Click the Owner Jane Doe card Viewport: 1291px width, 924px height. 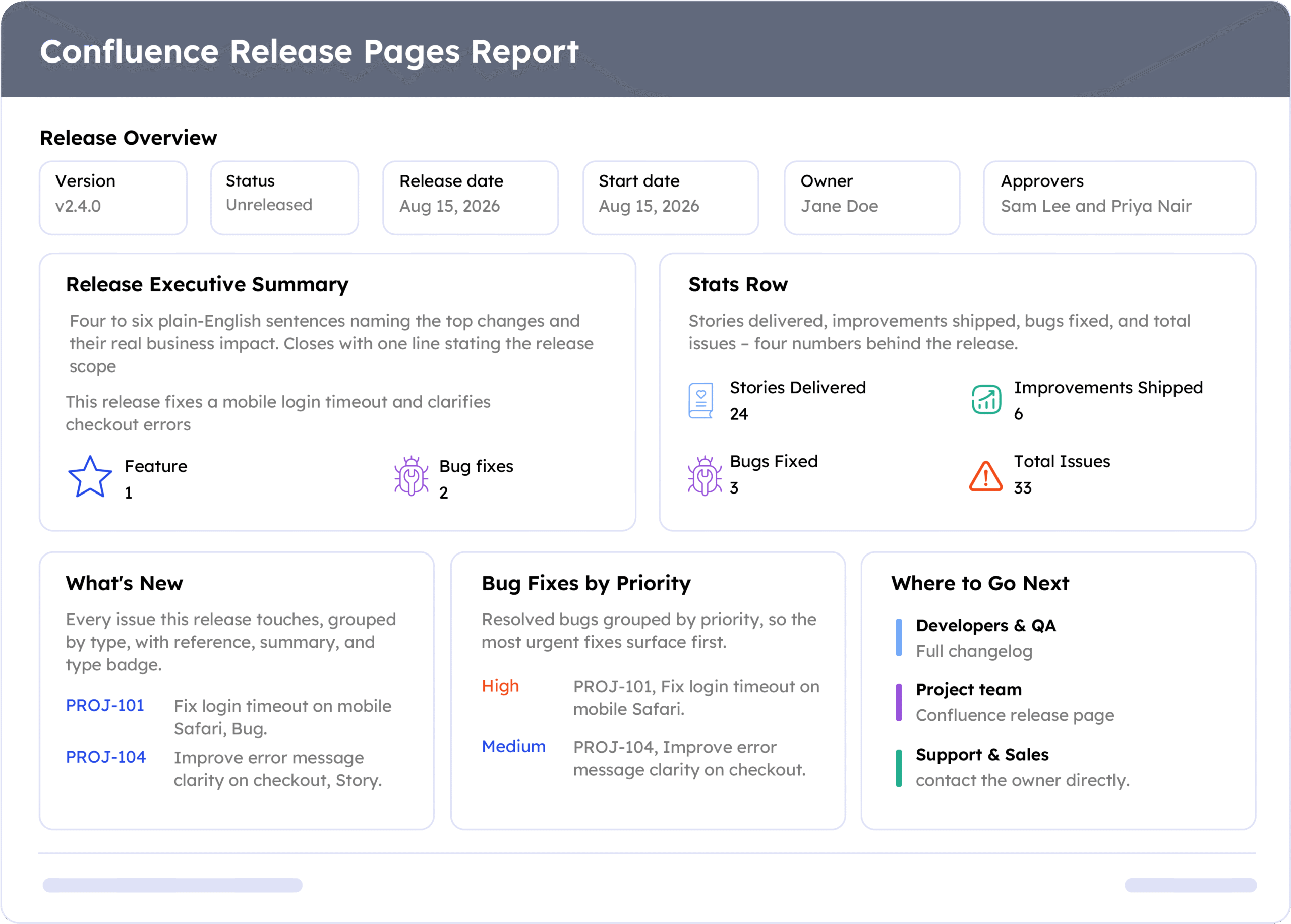point(872,198)
